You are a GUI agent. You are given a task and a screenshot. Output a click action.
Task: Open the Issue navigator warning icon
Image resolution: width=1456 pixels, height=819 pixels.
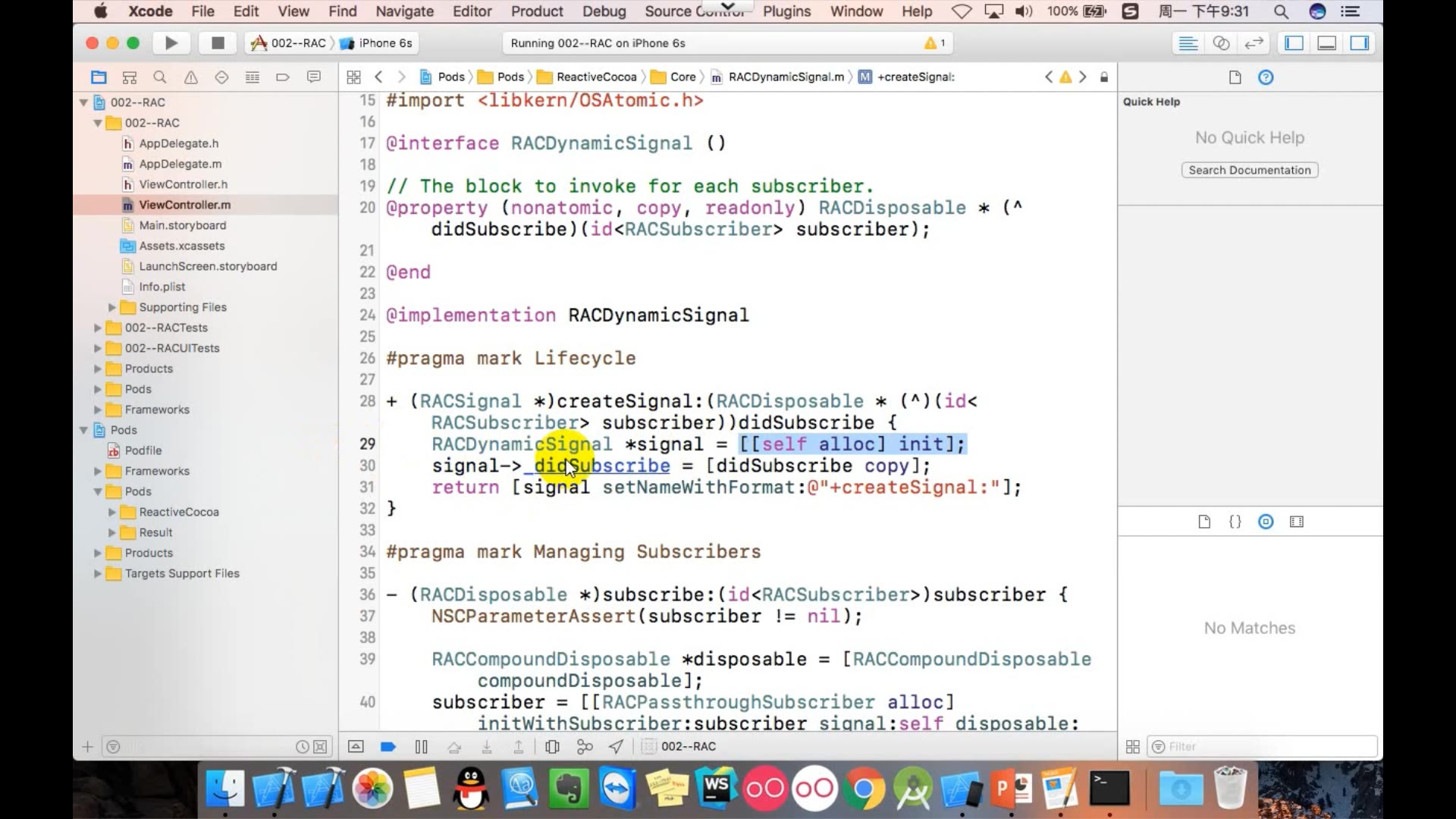190,77
